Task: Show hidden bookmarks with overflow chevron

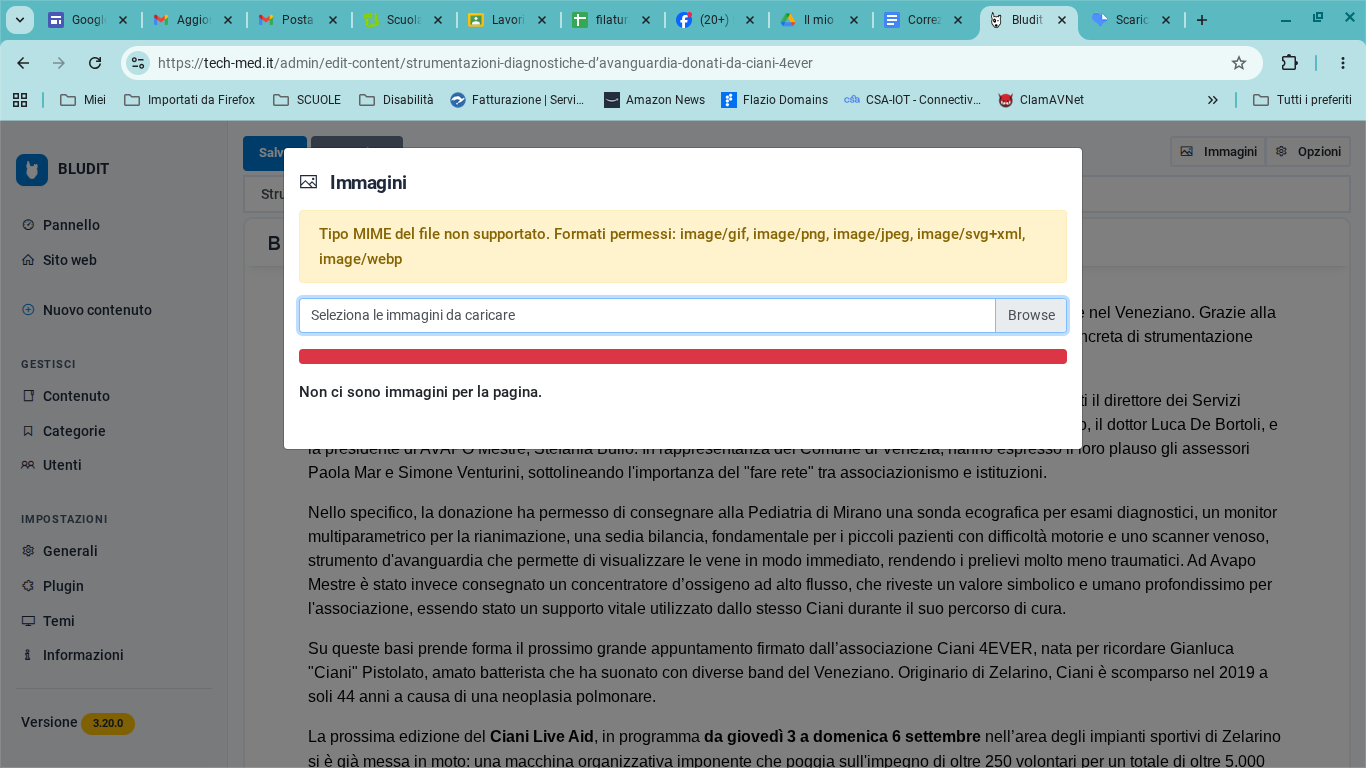Action: coord(1212,99)
